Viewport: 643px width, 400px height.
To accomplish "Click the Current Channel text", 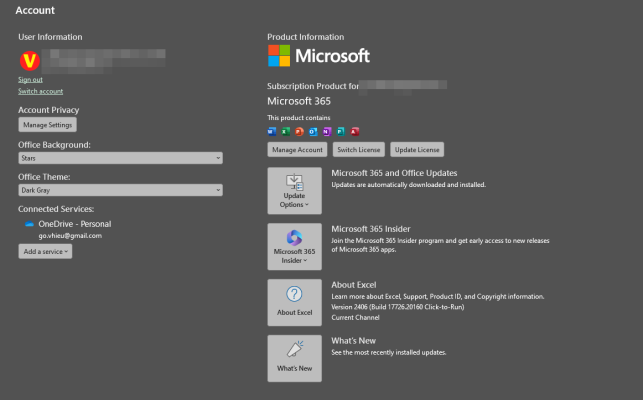I will [x=356, y=318].
